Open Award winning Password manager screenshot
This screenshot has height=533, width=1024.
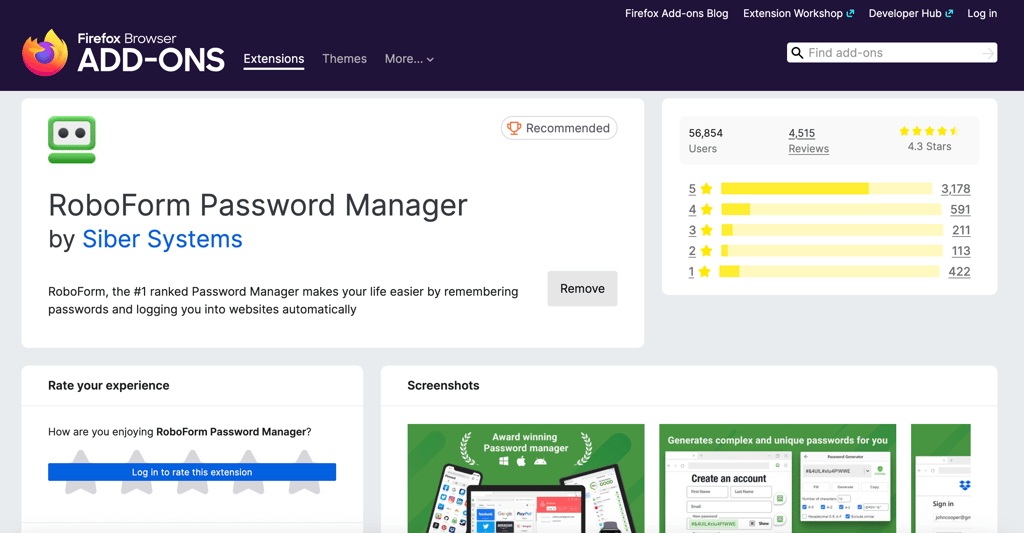click(x=526, y=478)
